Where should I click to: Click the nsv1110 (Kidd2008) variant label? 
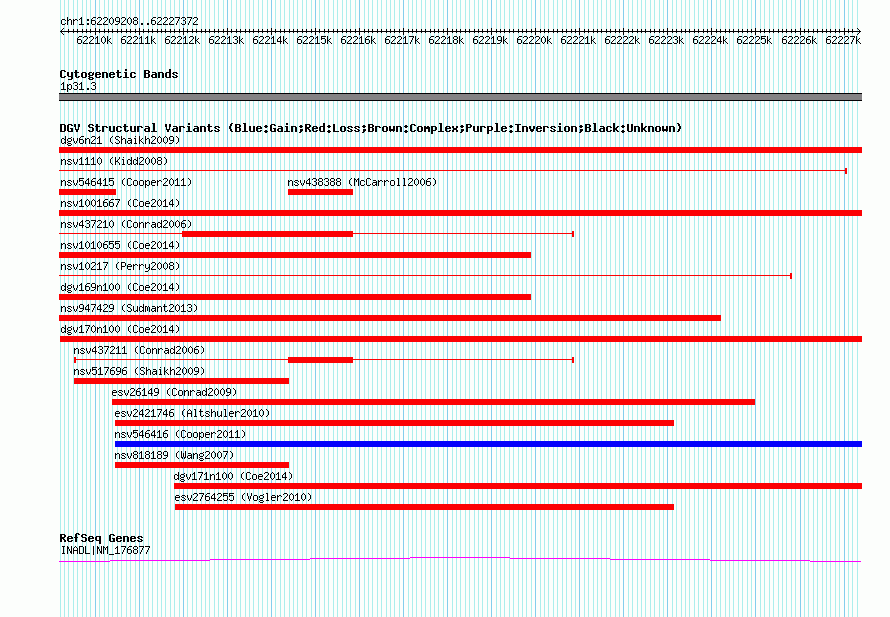114,161
